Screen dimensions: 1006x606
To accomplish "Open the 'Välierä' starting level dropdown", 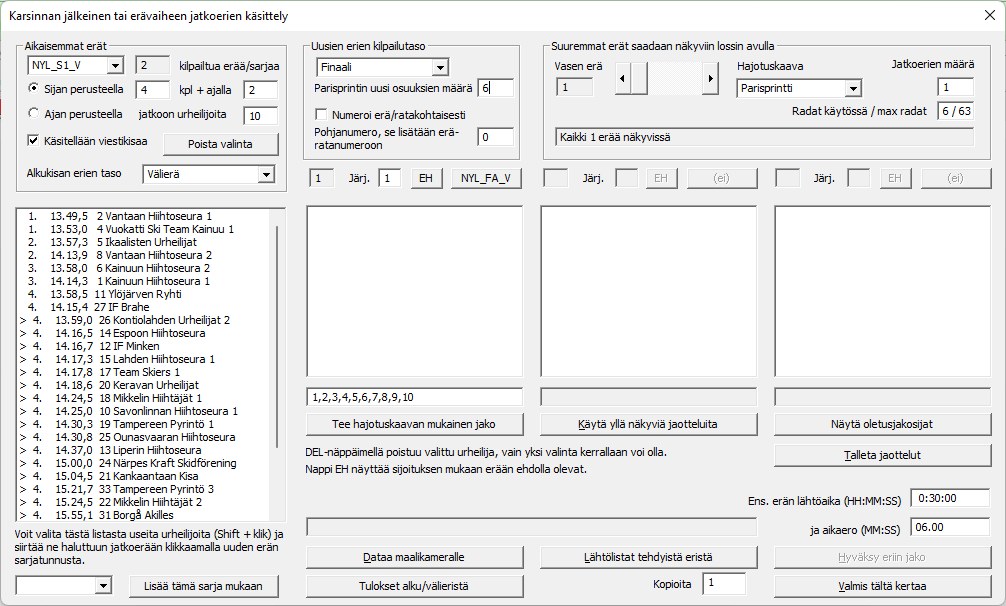I will click(265, 175).
